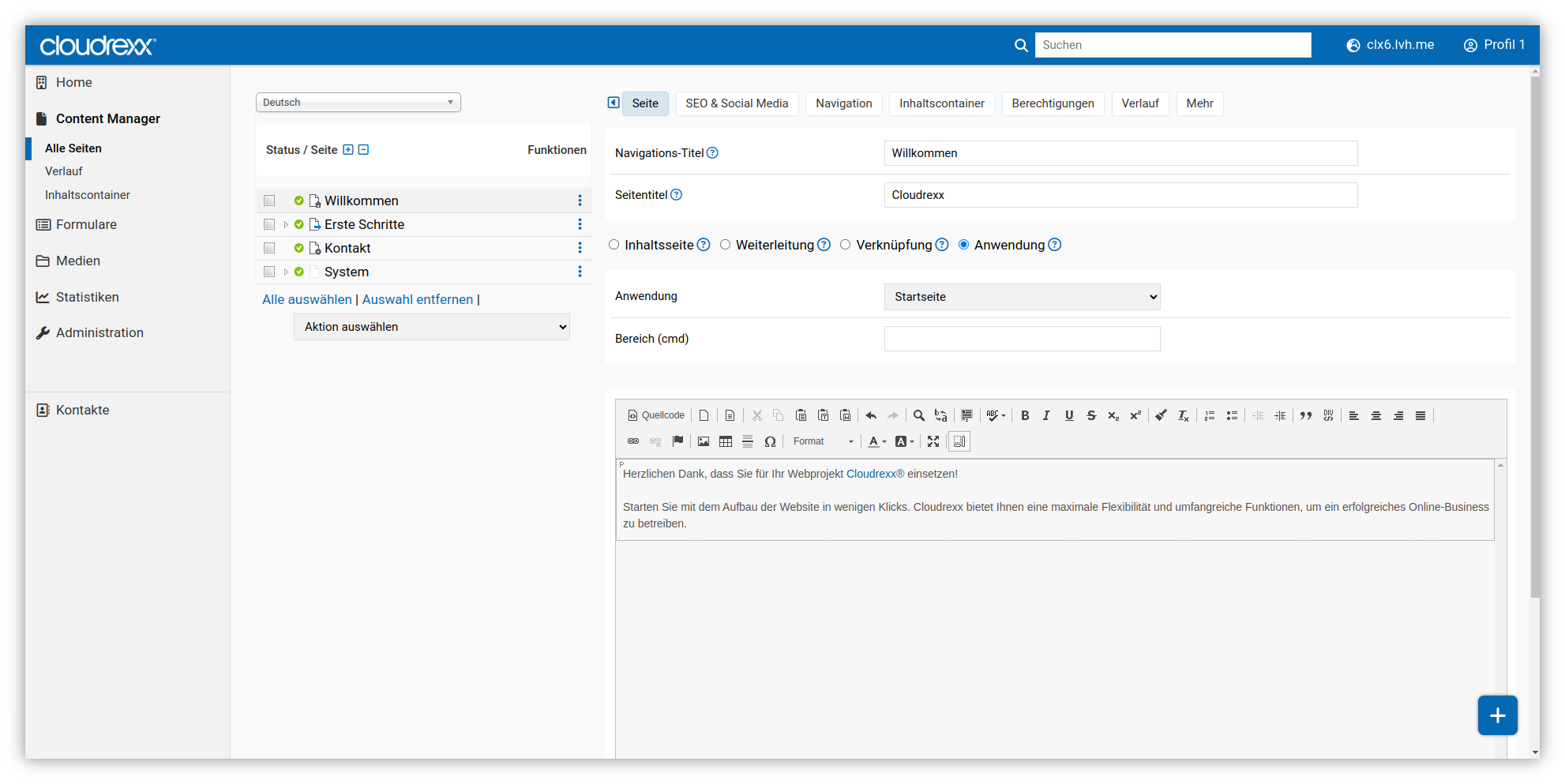Expand all pages plus icon
This screenshot has width=1565, height=784.
click(348, 150)
